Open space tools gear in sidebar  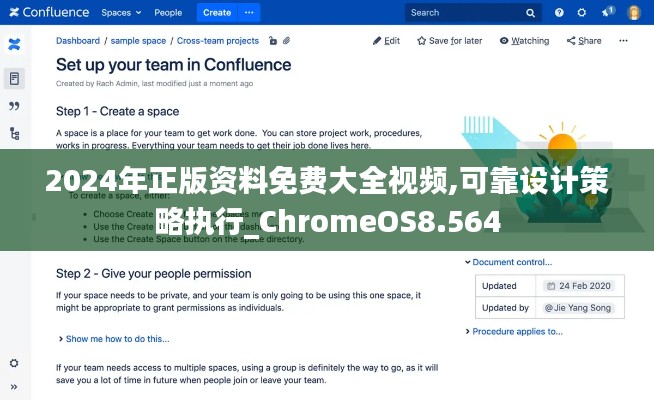tap(14, 364)
